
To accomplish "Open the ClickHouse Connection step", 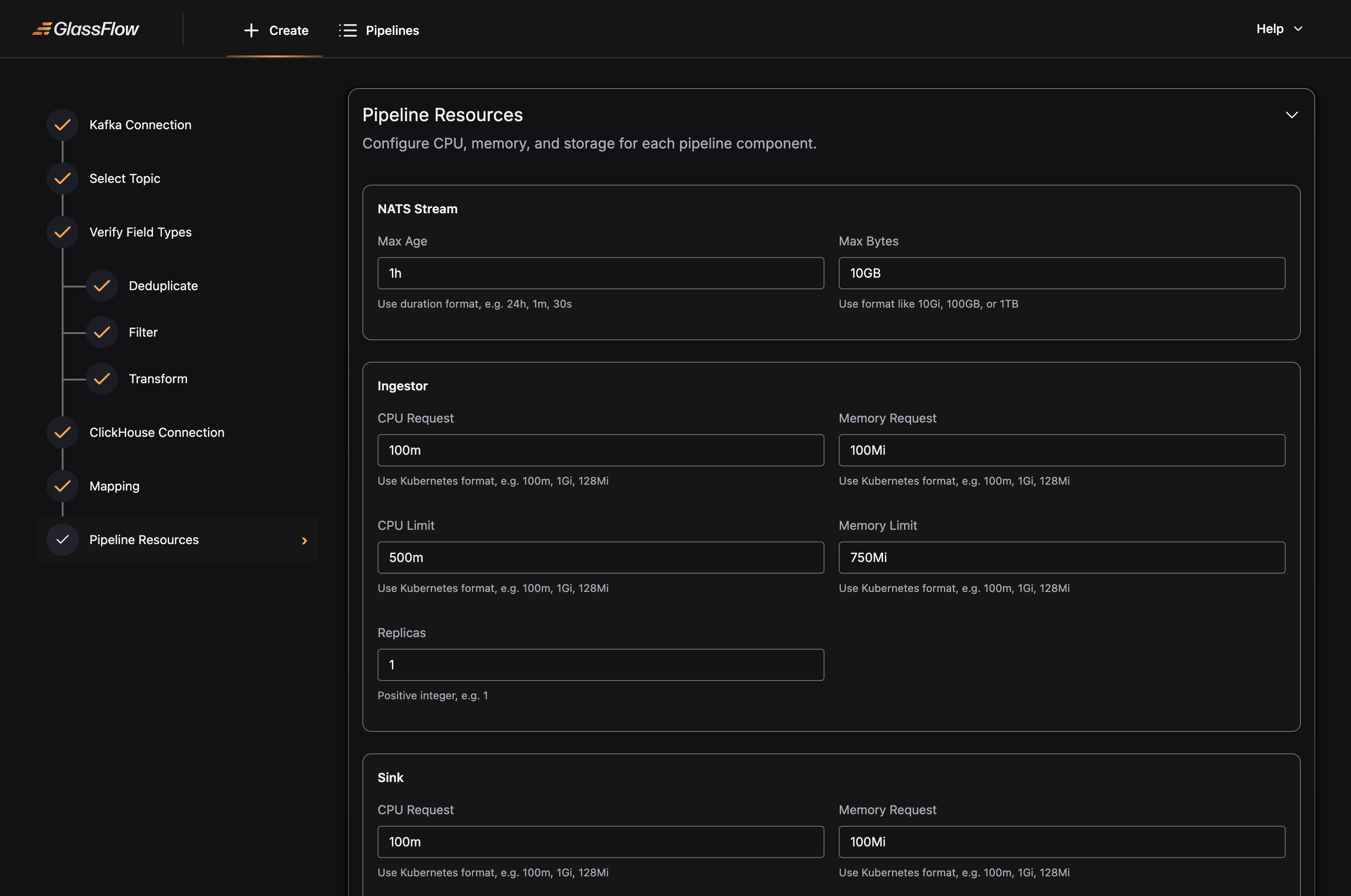I will [157, 432].
